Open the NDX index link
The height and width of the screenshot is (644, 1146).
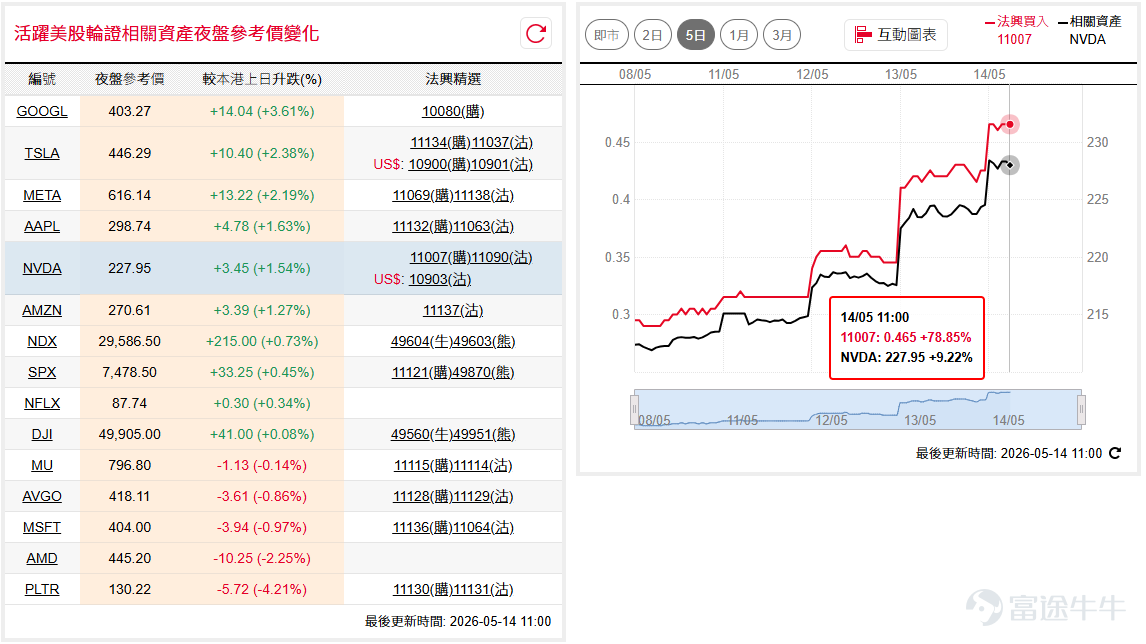tap(42, 341)
